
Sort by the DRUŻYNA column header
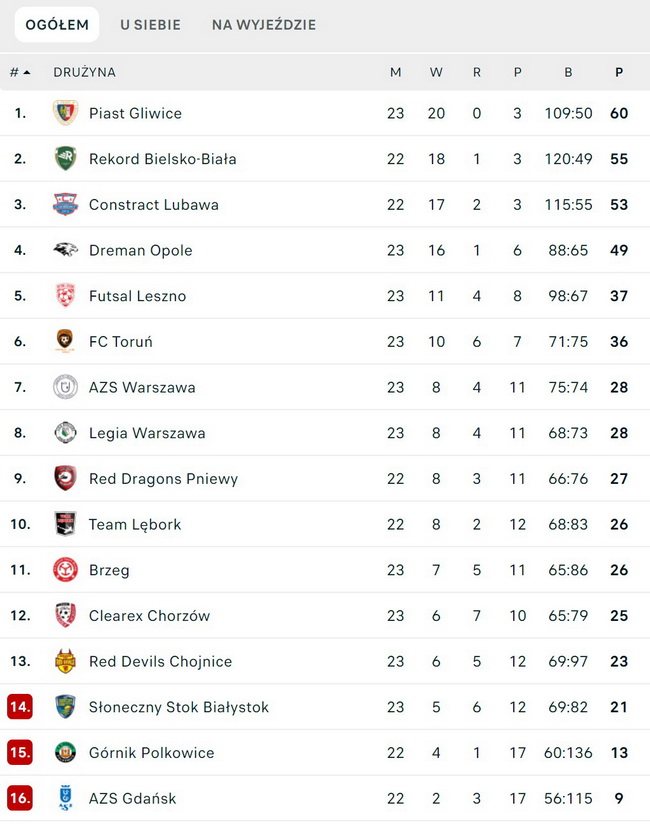pyautogui.click(x=84, y=72)
